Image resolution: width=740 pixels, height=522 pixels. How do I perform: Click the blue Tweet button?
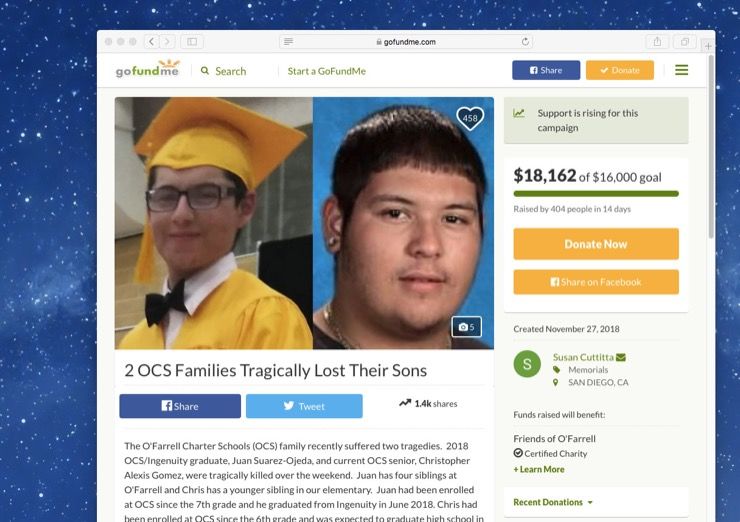pos(304,406)
